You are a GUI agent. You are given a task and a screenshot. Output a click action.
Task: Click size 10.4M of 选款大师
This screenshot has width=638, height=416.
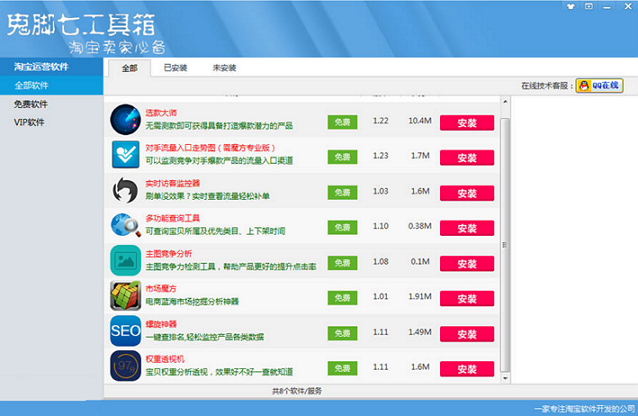point(420,121)
